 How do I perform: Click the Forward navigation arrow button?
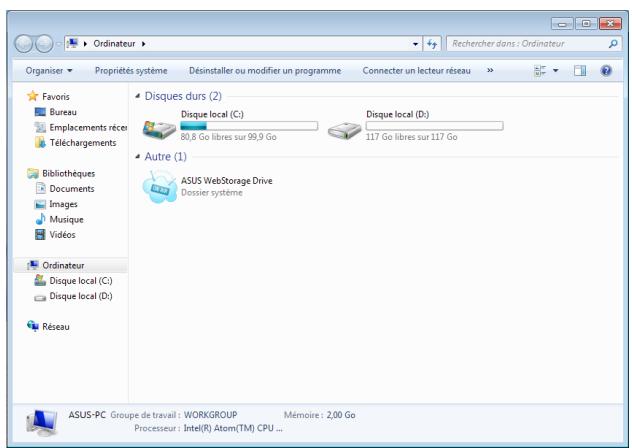point(44,44)
